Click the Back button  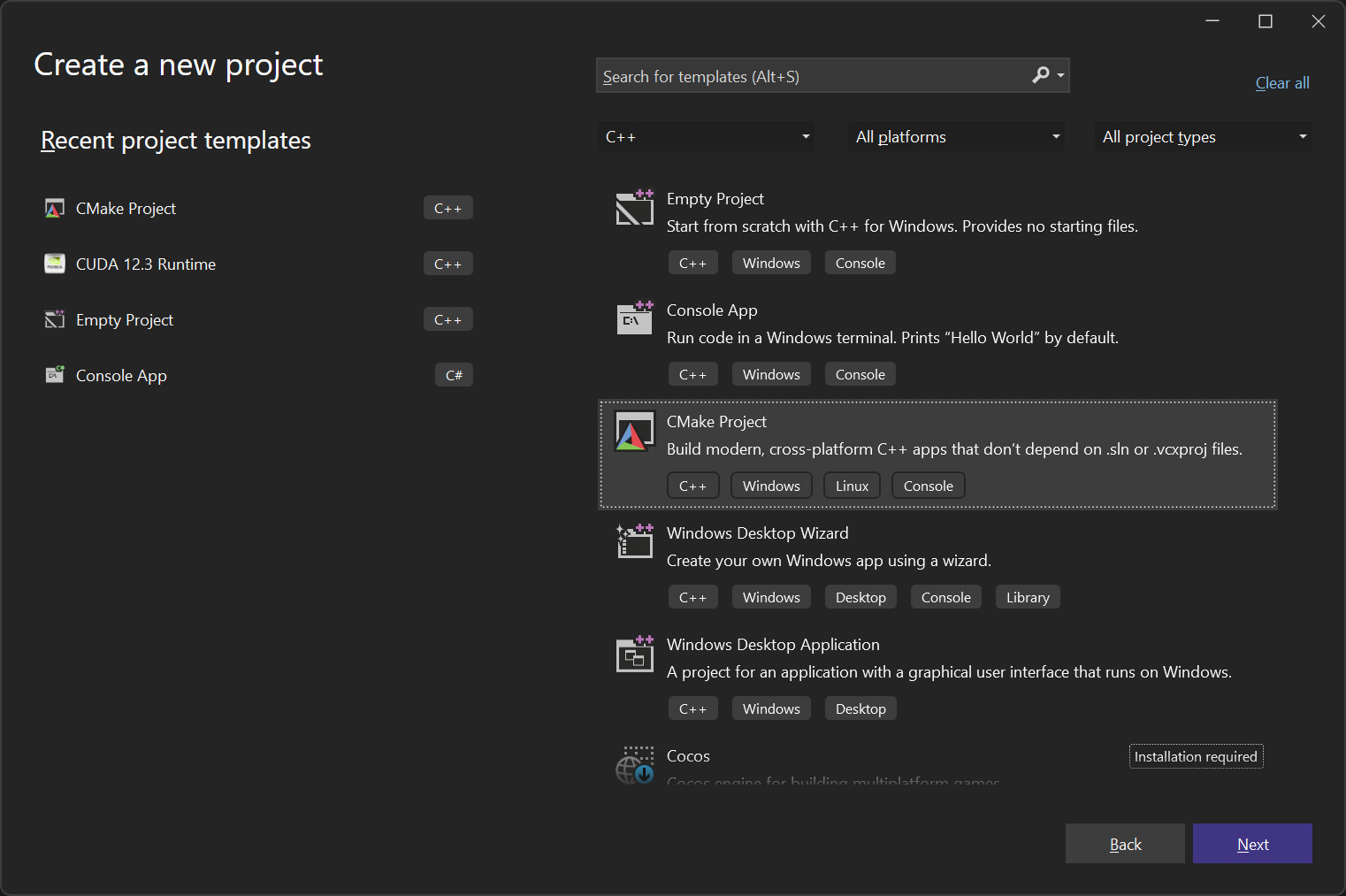1125,844
